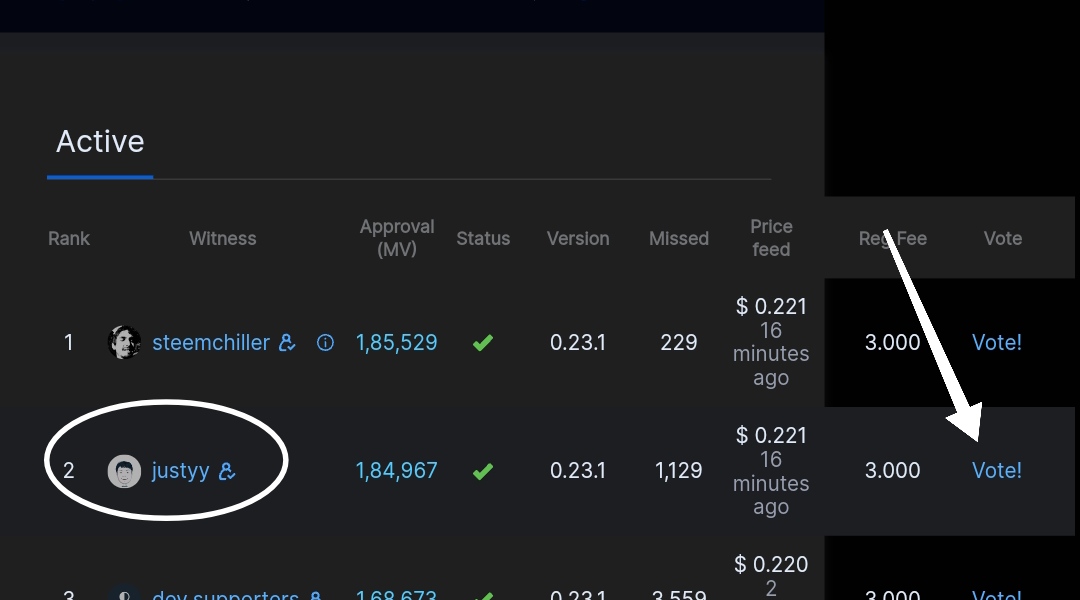The width and height of the screenshot is (1080, 600).
Task: Open approval value 1,84,967
Action: pyautogui.click(x=397, y=470)
